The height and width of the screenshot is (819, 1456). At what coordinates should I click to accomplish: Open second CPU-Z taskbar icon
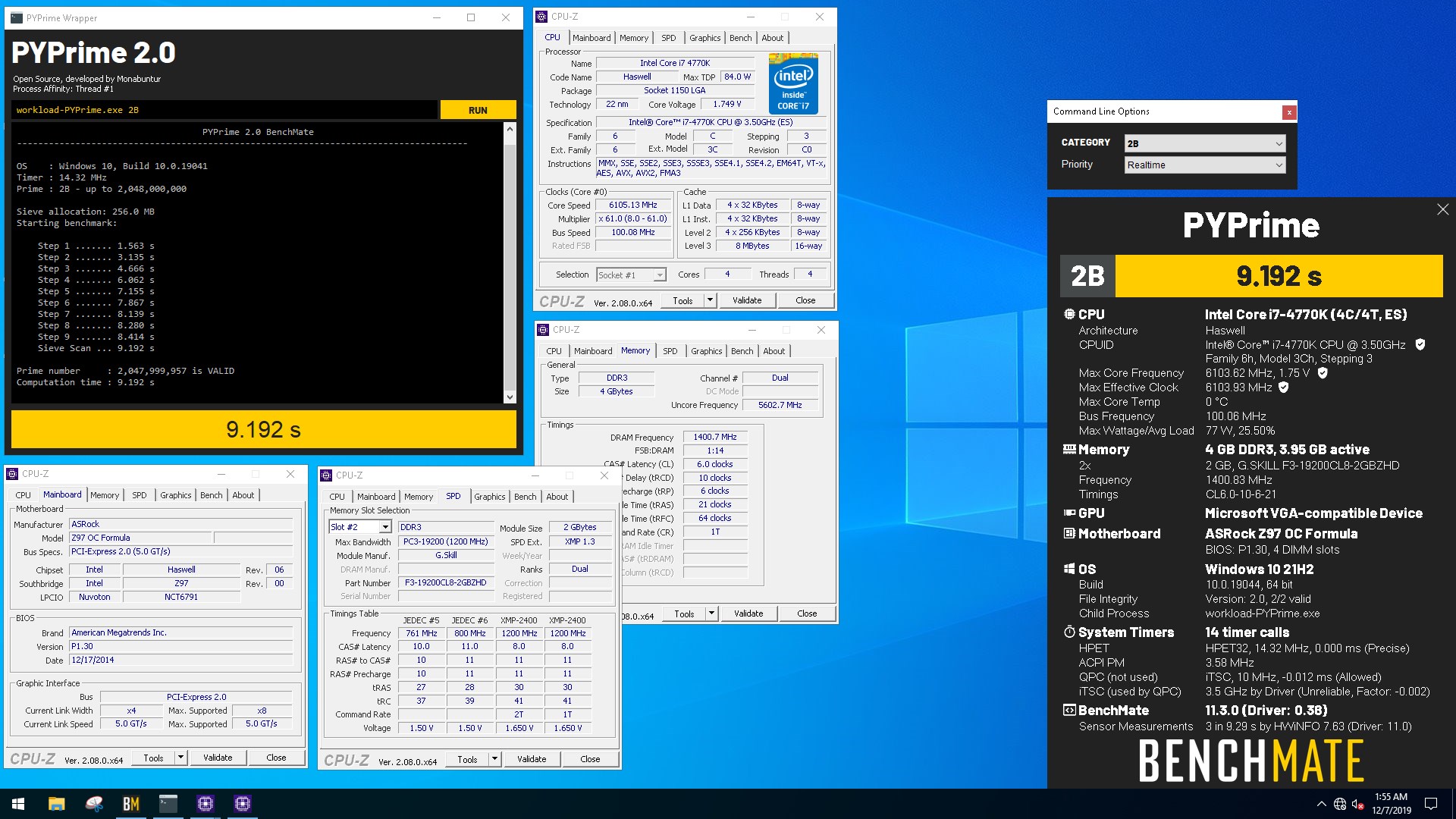tap(243, 804)
